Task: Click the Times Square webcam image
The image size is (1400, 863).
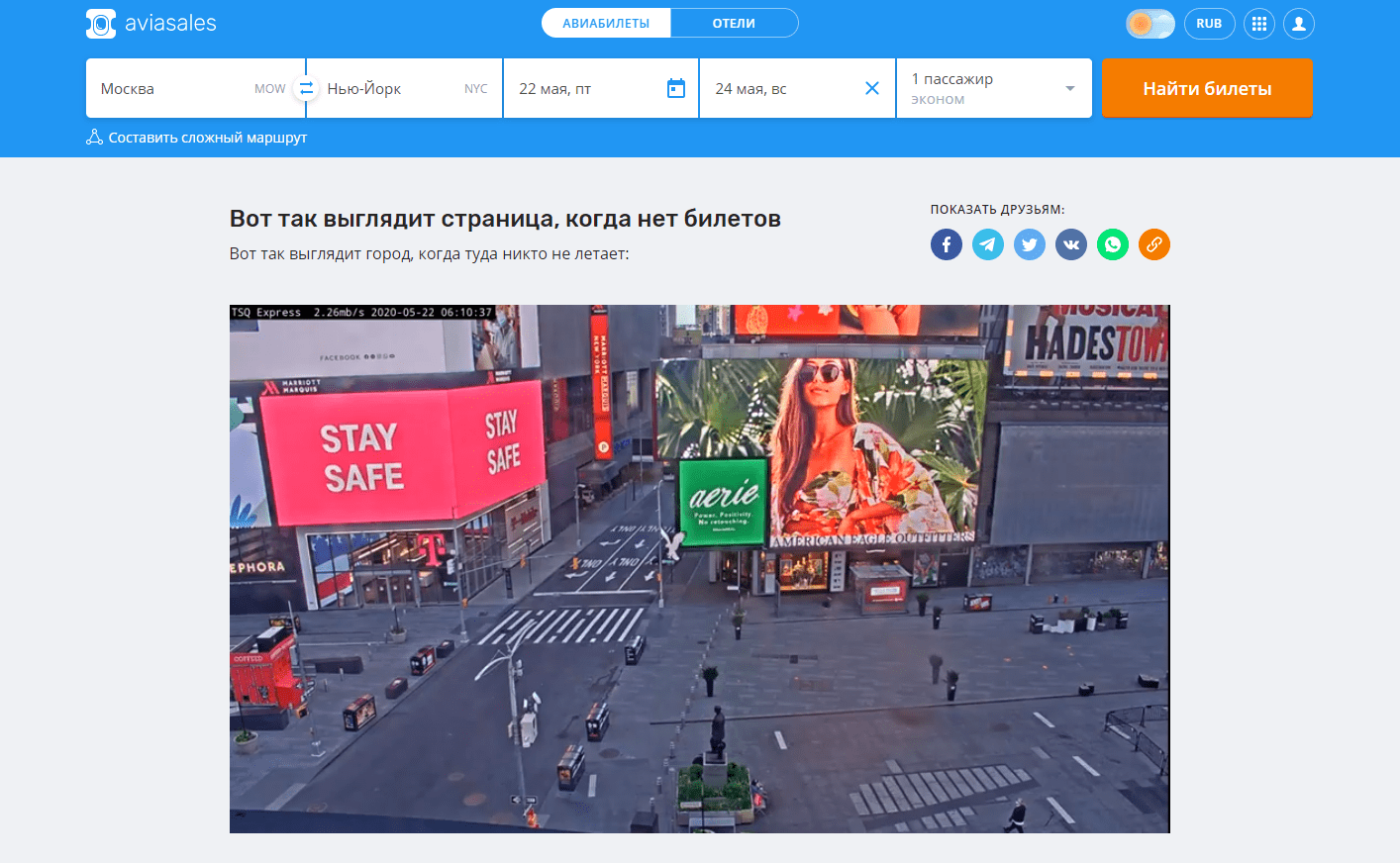Action: coord(699,569)
